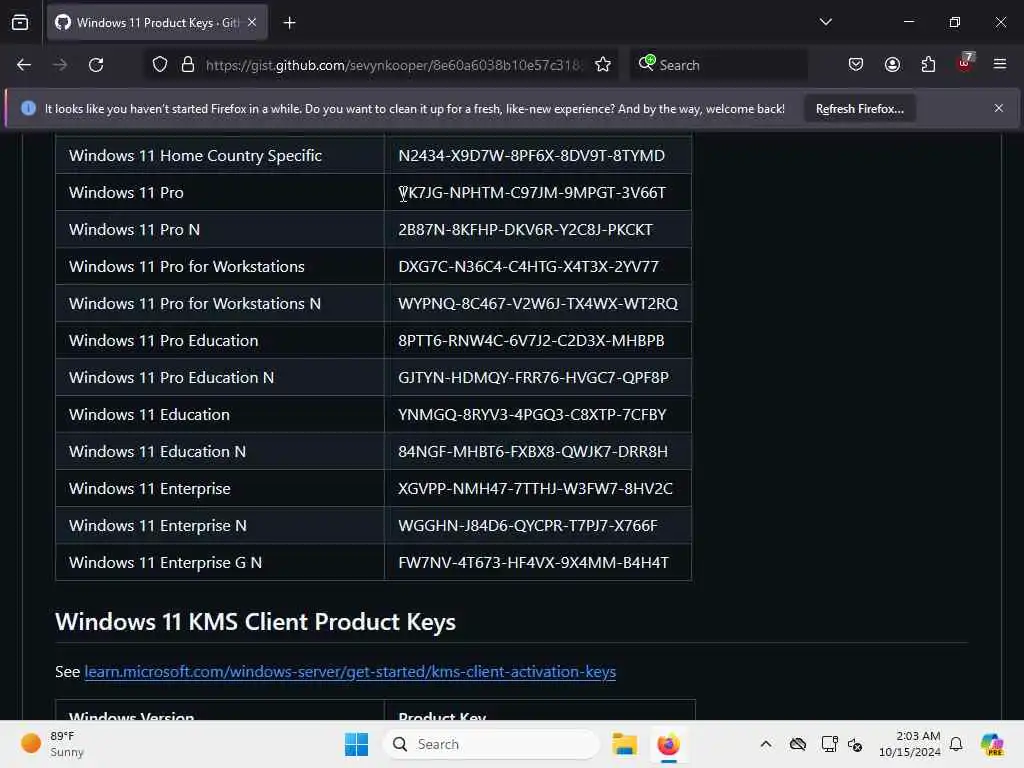Viewport: 1024px width, 768px height.
Task: Click the Firefox Search box
Action: [x=718, y=65]
